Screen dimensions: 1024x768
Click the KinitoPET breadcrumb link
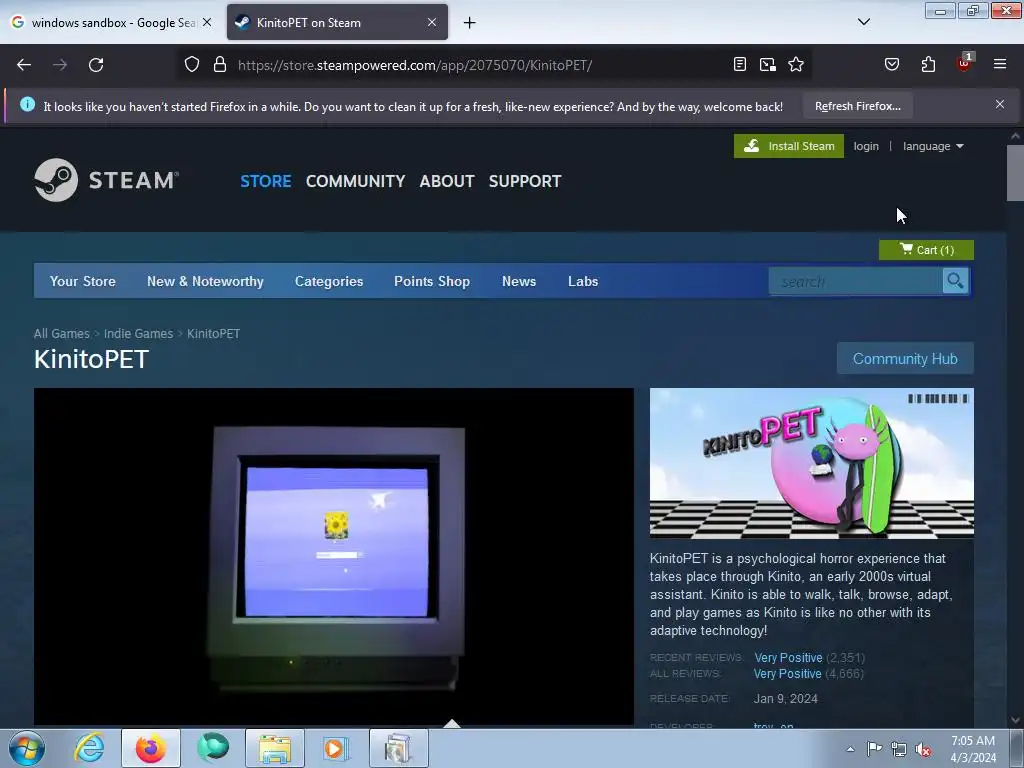214,334
